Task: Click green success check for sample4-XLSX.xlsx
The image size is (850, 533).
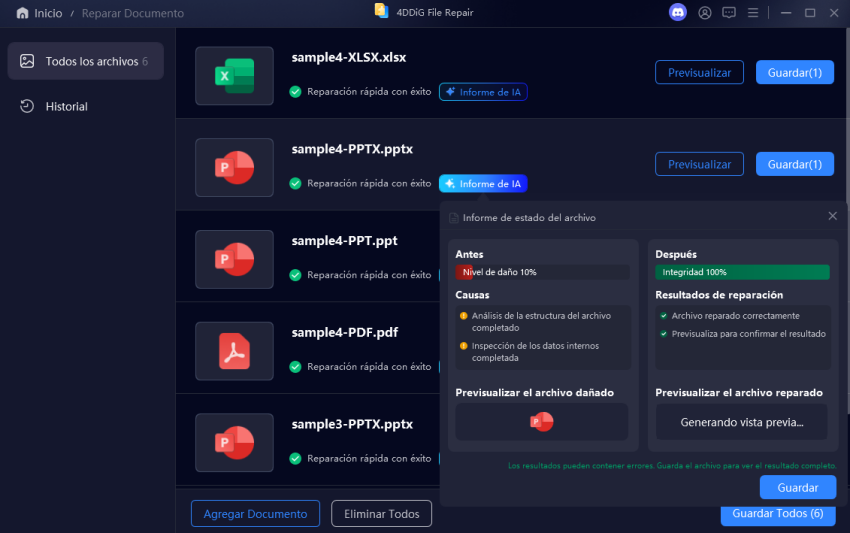Action: [x=295, y=92]
